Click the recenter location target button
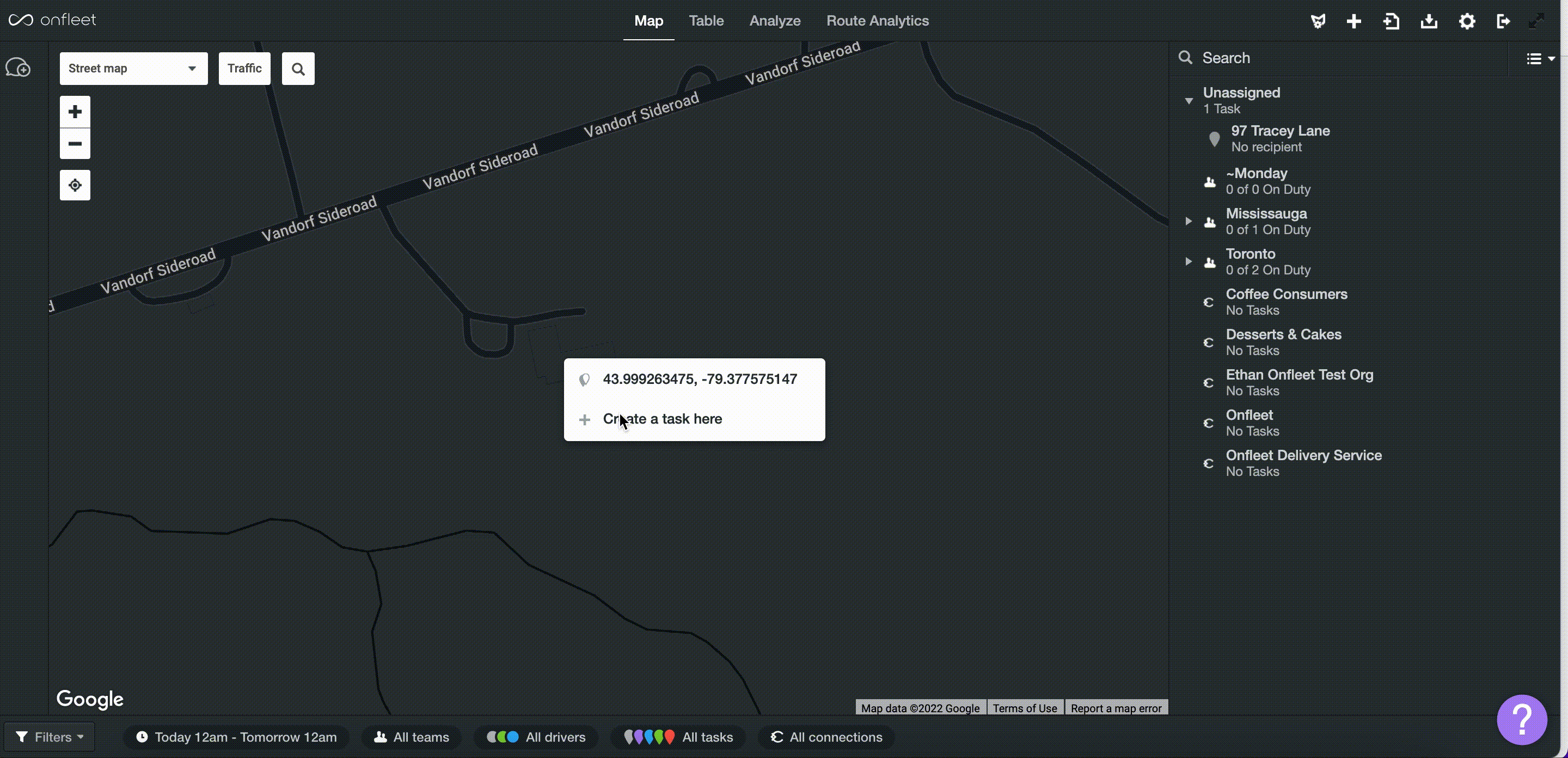Viewport: 1568px width, 758px height. [75, 185]
